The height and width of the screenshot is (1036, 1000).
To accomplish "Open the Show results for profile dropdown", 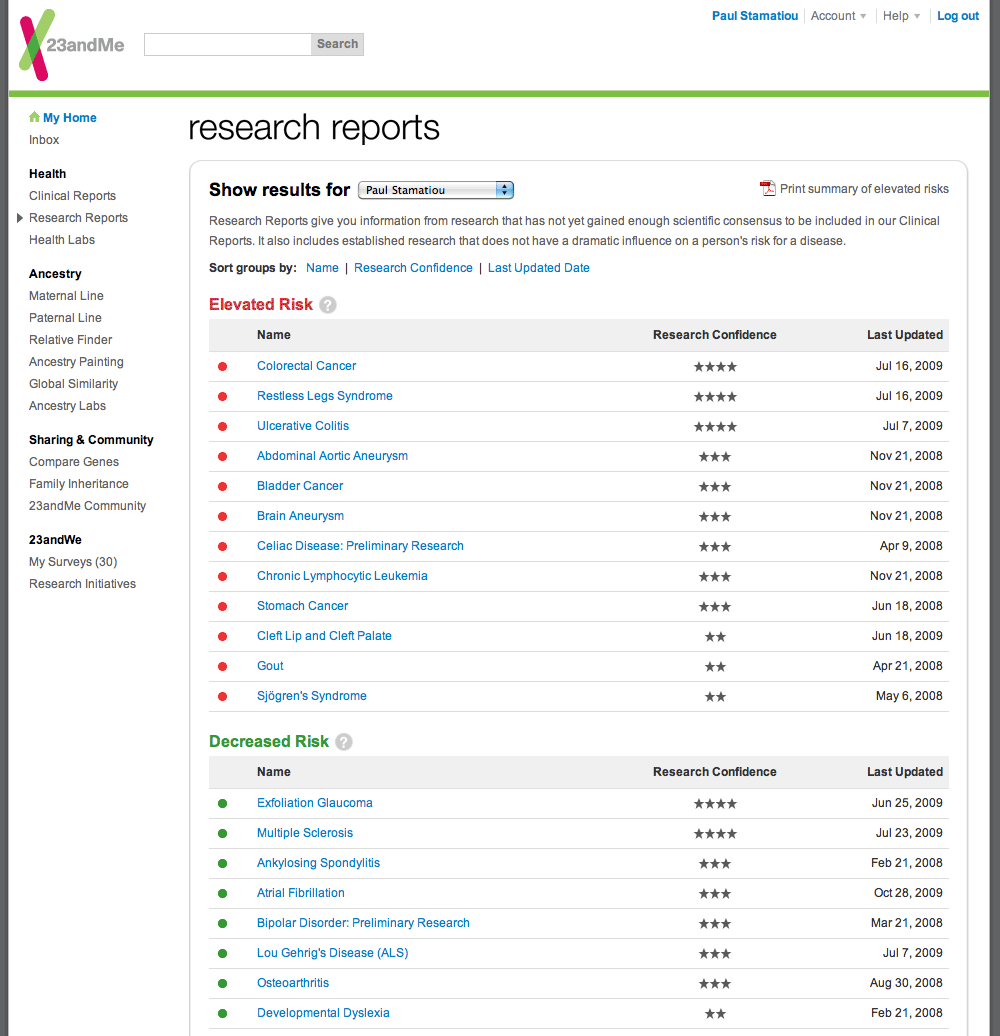I will tap(435, 190).
